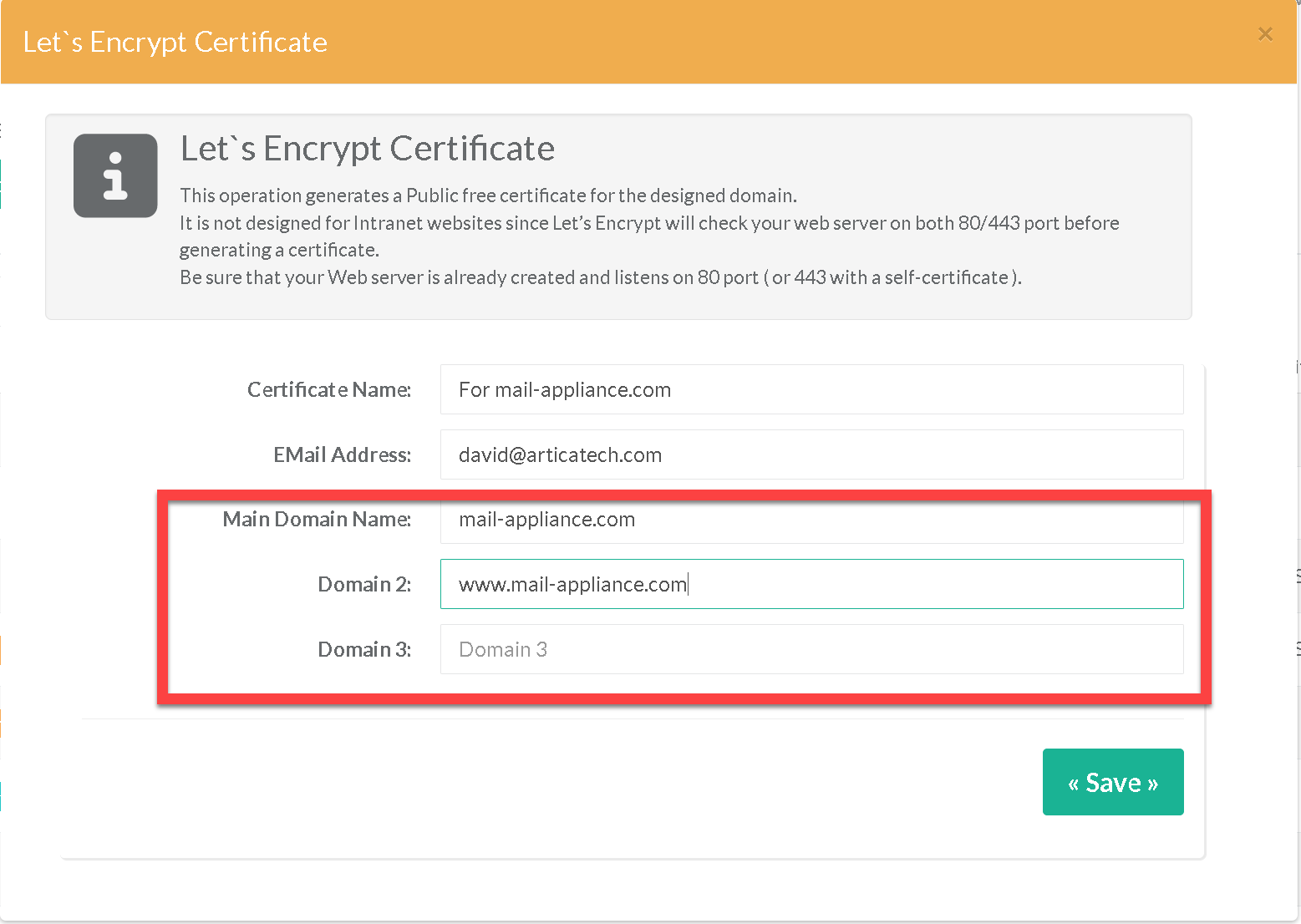Click the 'generating a certificate.' wrapped text line

click(279, 250)
